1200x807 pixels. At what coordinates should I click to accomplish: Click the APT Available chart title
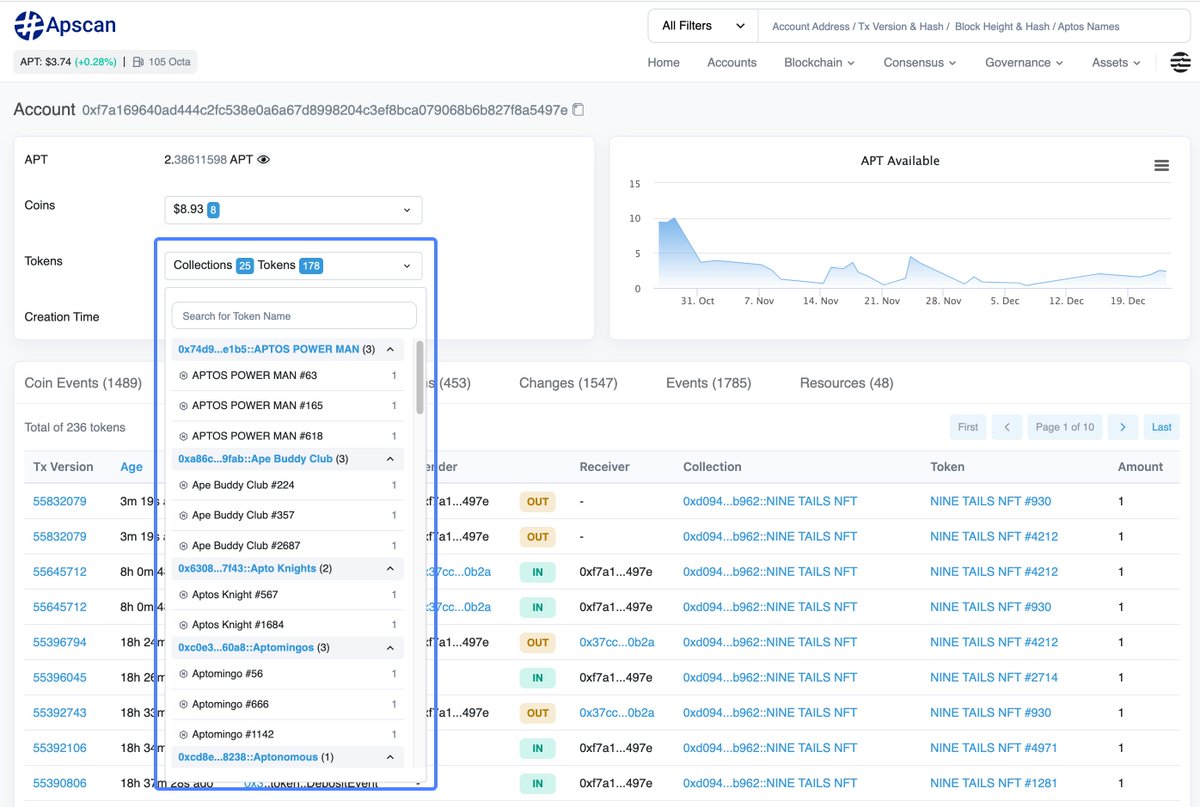coord(900,161)
